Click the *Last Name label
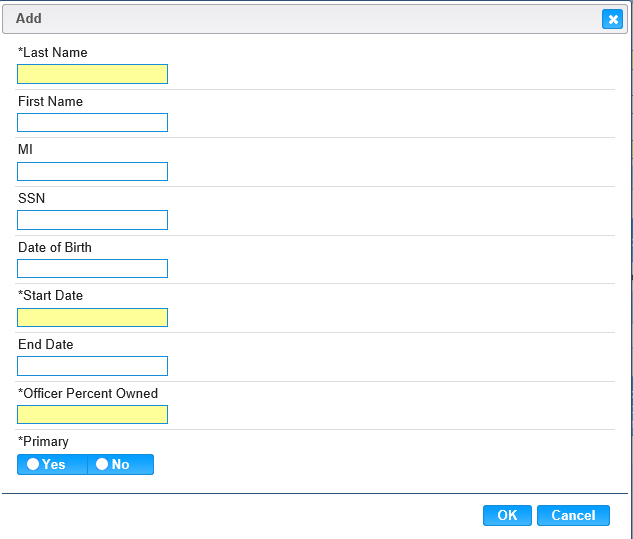The height and width of the screenshot is (539, 633). [53, 52]
